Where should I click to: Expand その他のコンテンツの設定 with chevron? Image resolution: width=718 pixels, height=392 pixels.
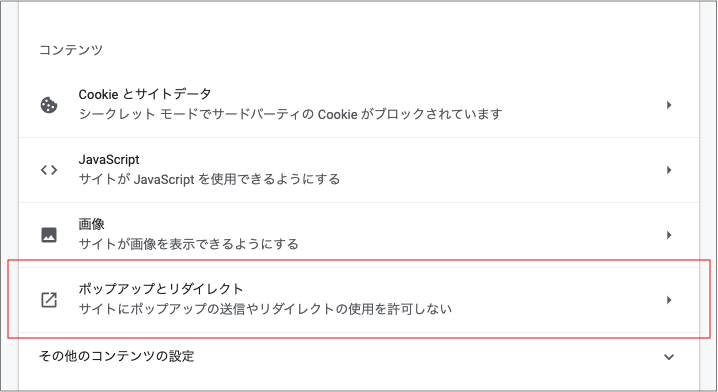click(669, 357)
